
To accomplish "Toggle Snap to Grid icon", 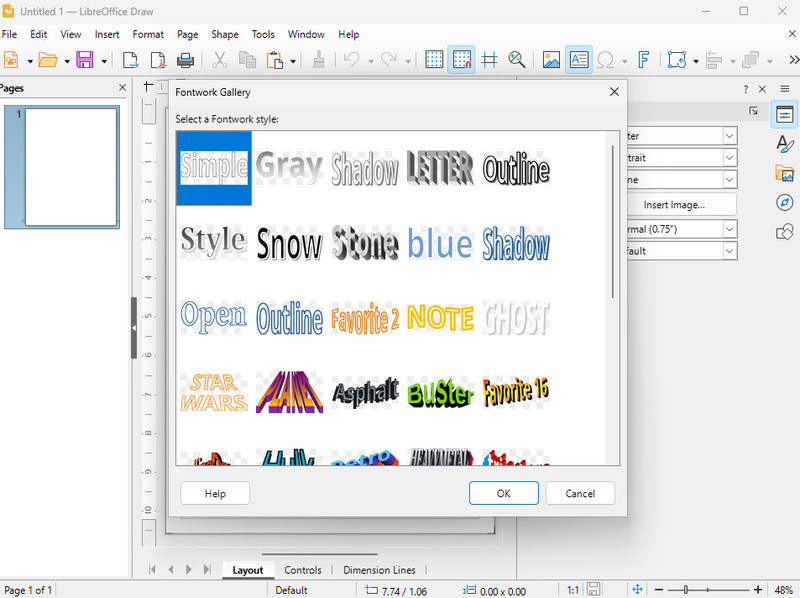I will point(461,60).
